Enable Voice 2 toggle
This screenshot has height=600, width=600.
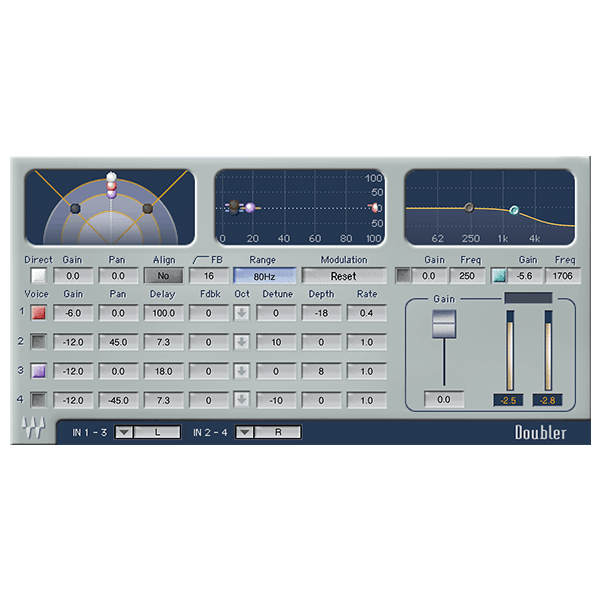(x=38, y=342)
